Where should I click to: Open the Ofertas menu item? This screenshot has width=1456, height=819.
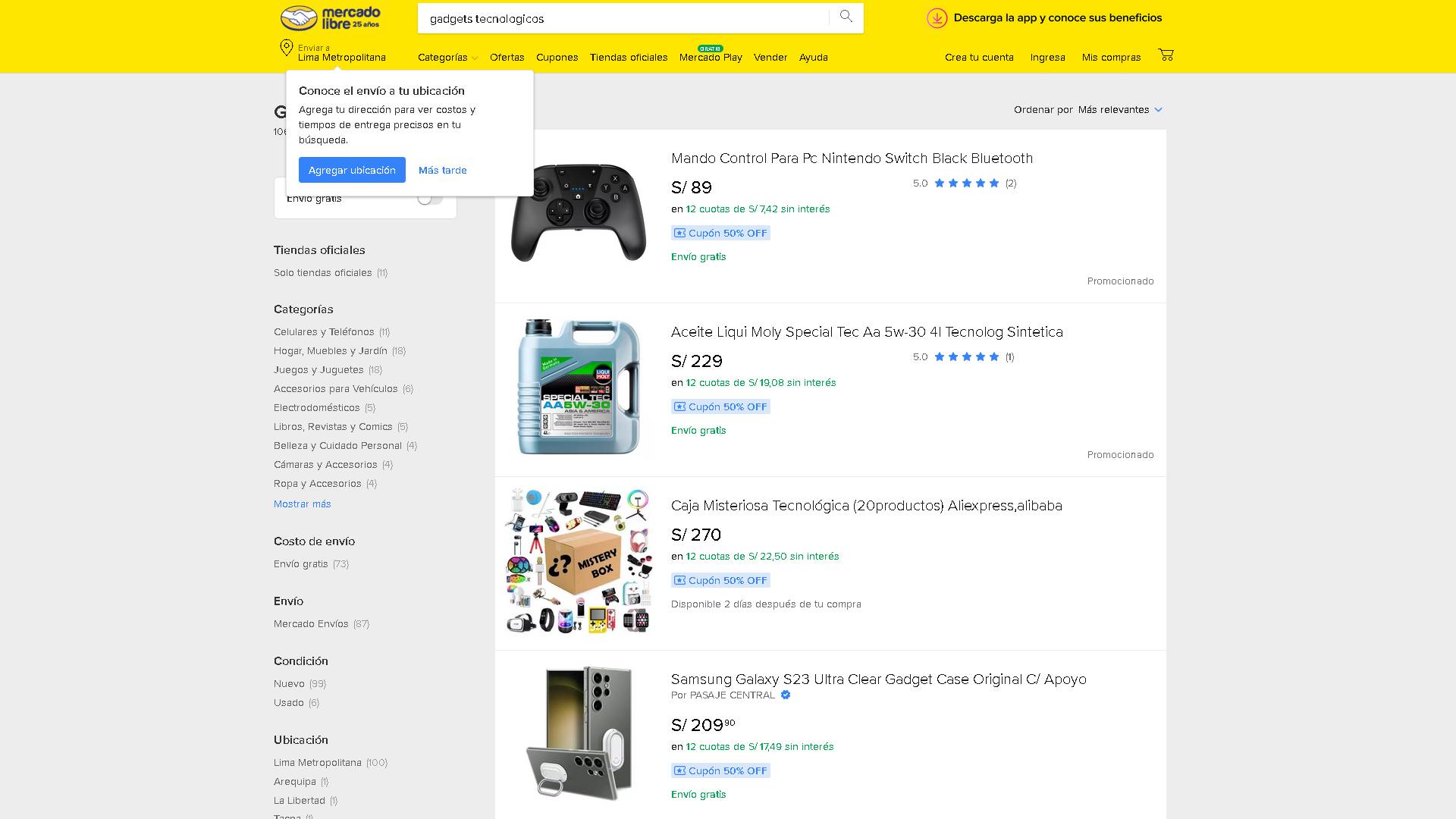507,57
